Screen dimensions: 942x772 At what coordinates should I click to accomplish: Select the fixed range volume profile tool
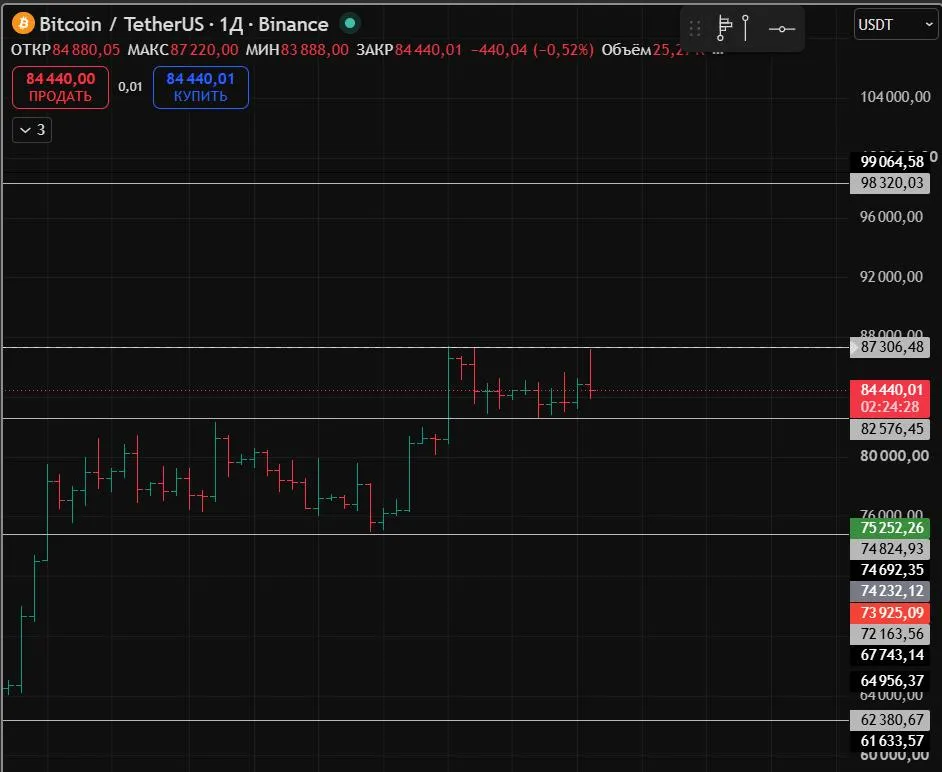click(x=725, y=28)
